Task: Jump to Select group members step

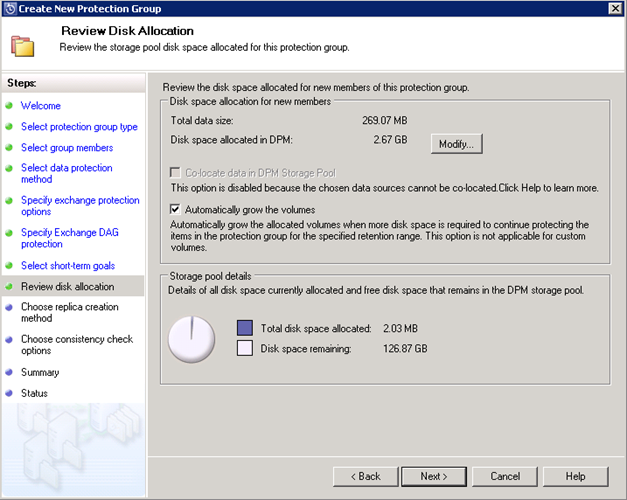Action: click(66, 148)
